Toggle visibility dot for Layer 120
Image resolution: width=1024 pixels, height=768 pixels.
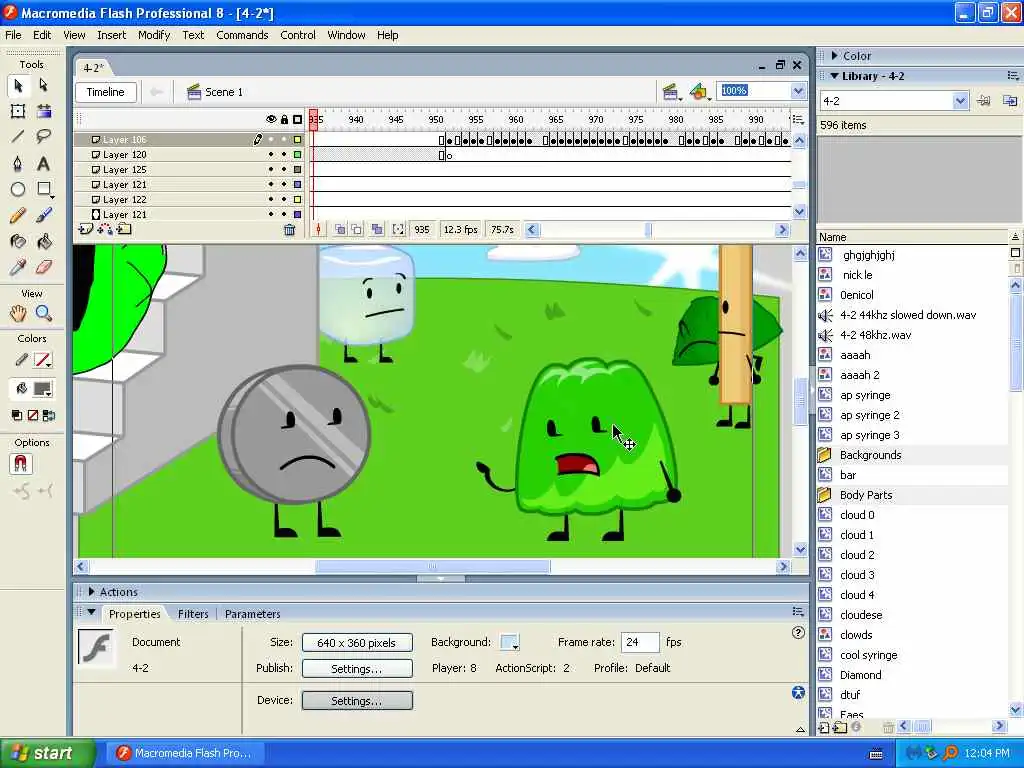click(271, 155)
